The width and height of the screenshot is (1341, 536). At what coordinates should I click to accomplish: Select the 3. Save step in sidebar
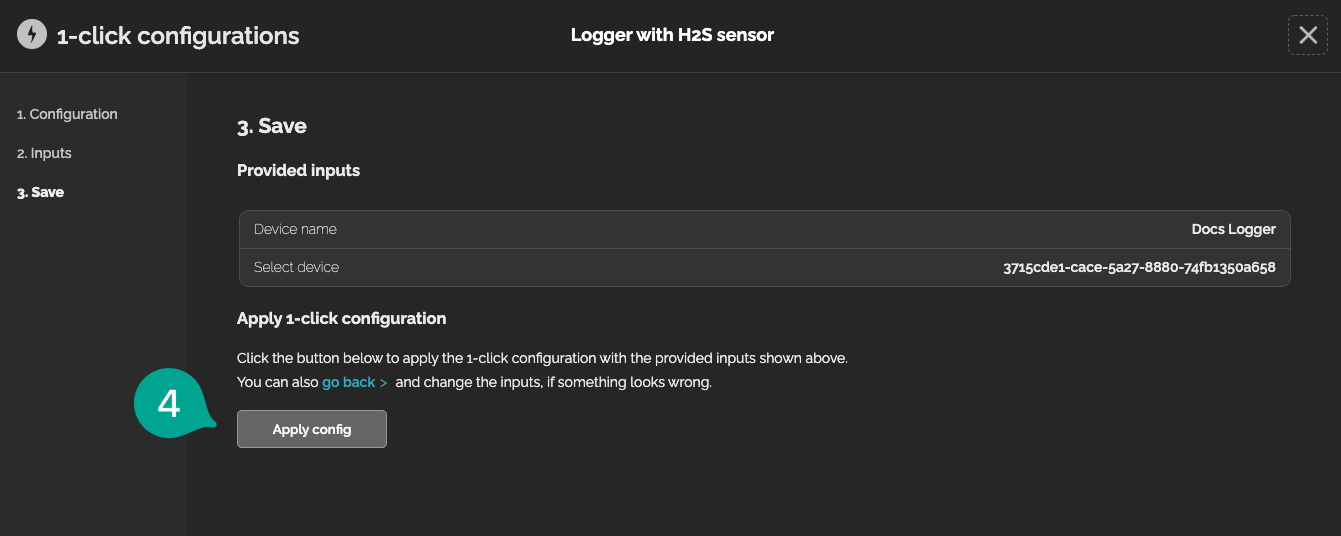click(40, 192)
